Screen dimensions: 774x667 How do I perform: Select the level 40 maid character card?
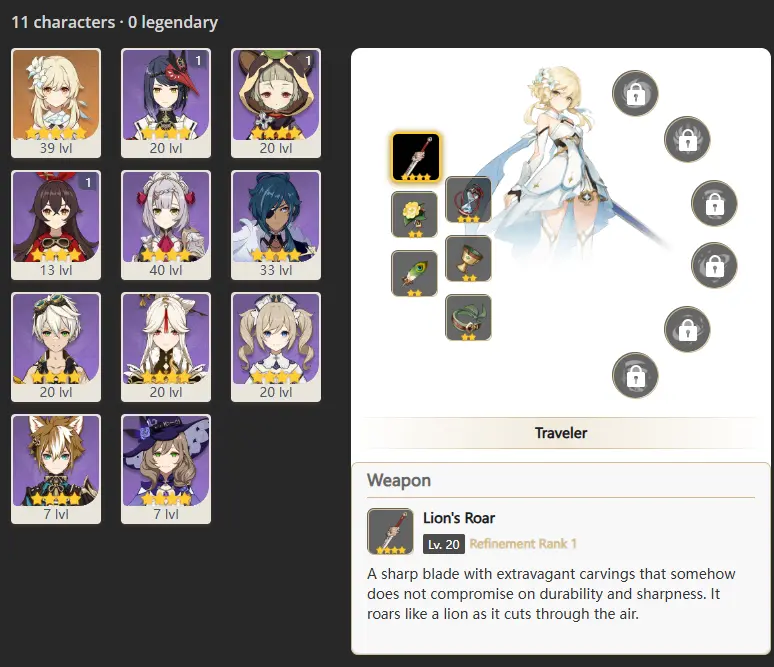pos(166,225)
